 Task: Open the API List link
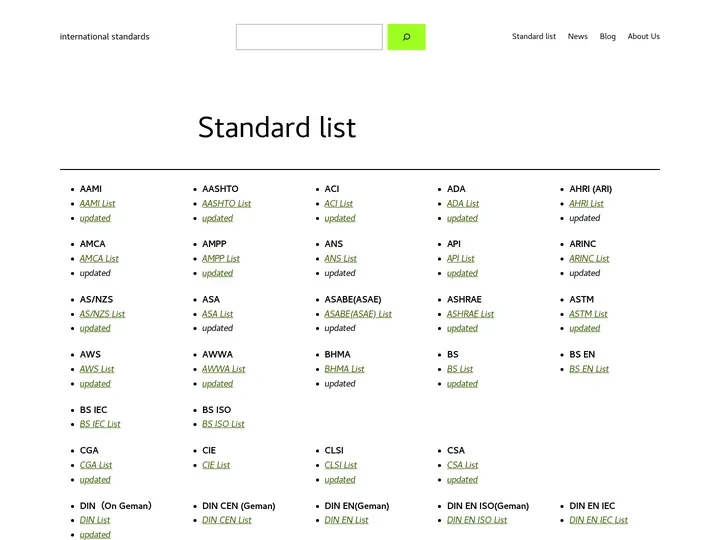click(x=461, y=259)
